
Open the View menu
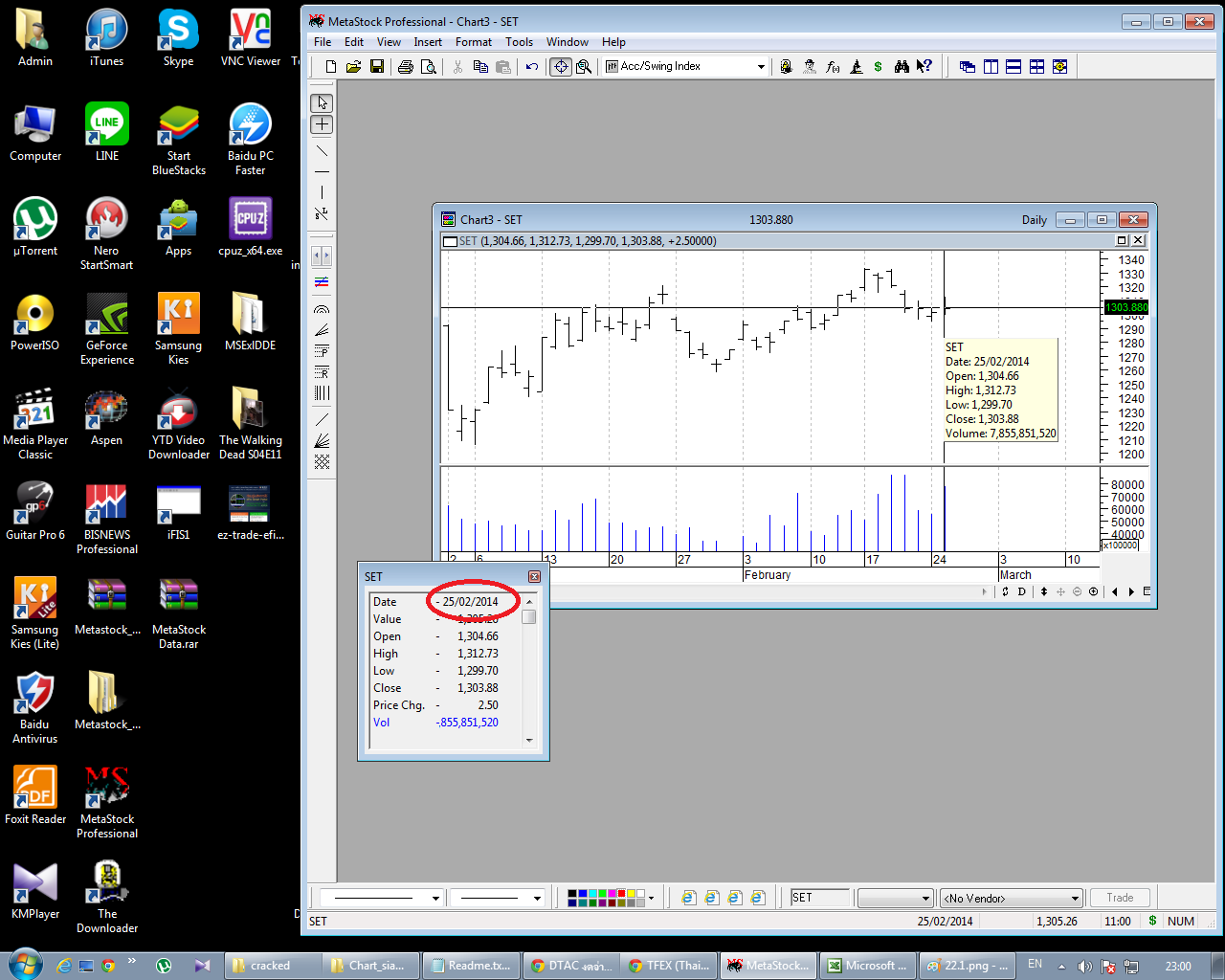pyautogui.click(x=389, y=42)
